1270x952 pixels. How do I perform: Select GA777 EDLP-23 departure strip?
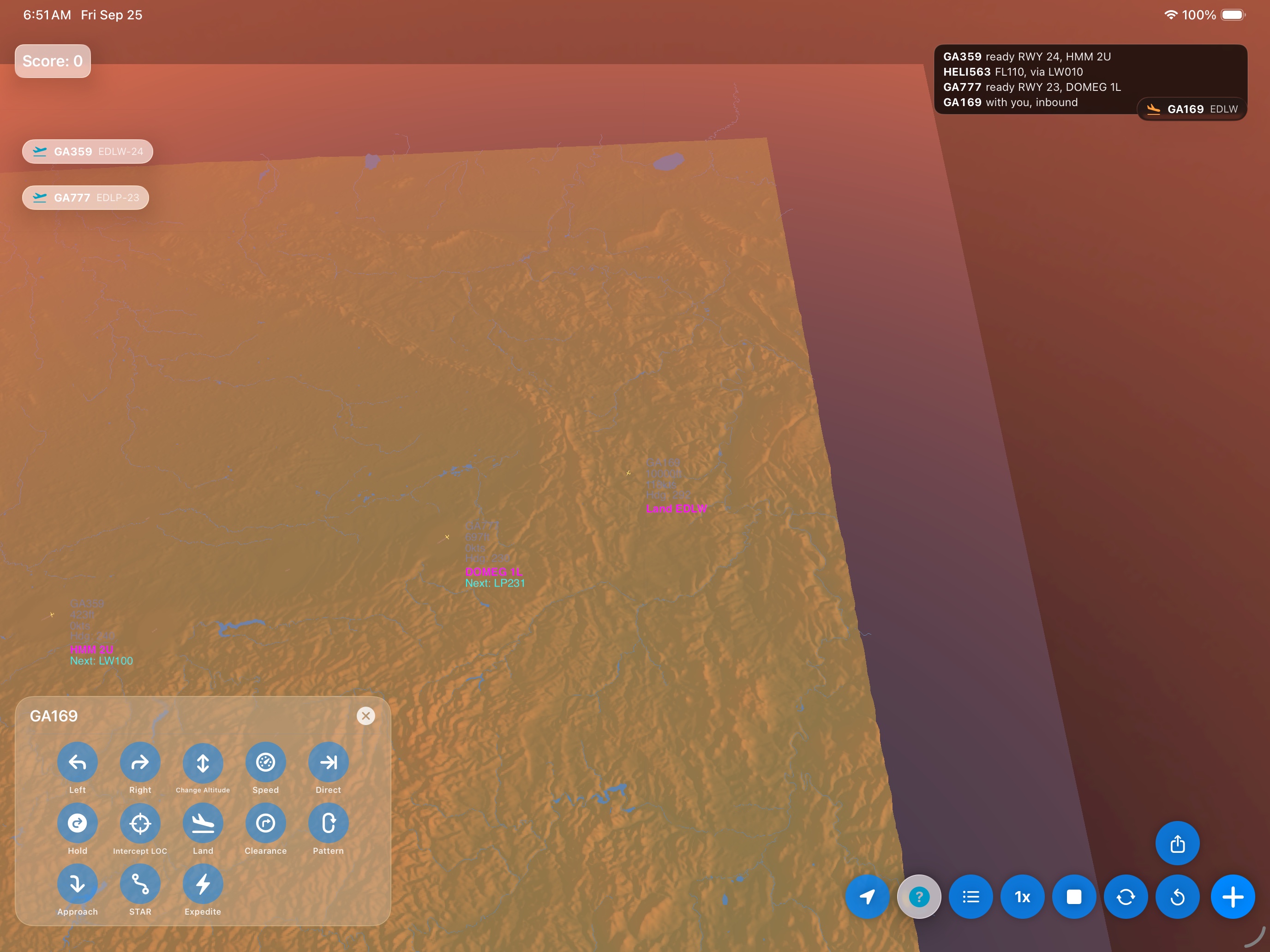click(85, 197)
